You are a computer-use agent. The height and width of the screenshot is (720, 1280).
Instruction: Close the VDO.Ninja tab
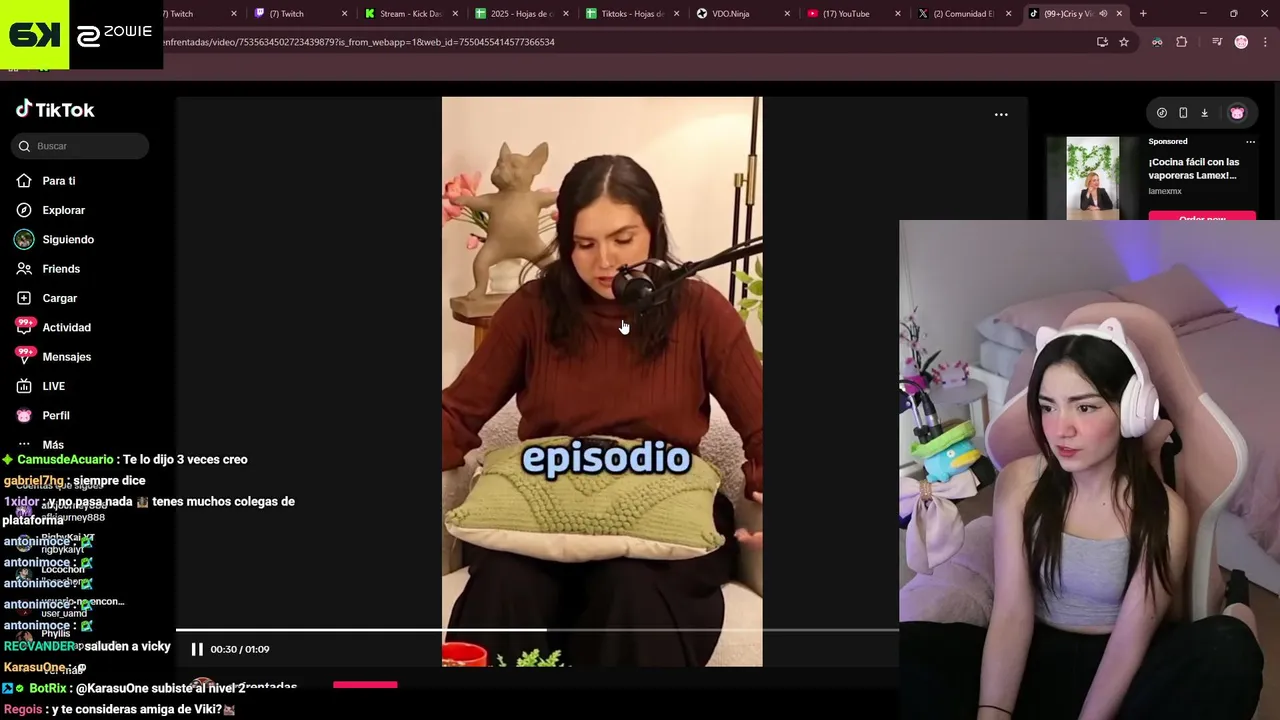click(x=786, y=14)
